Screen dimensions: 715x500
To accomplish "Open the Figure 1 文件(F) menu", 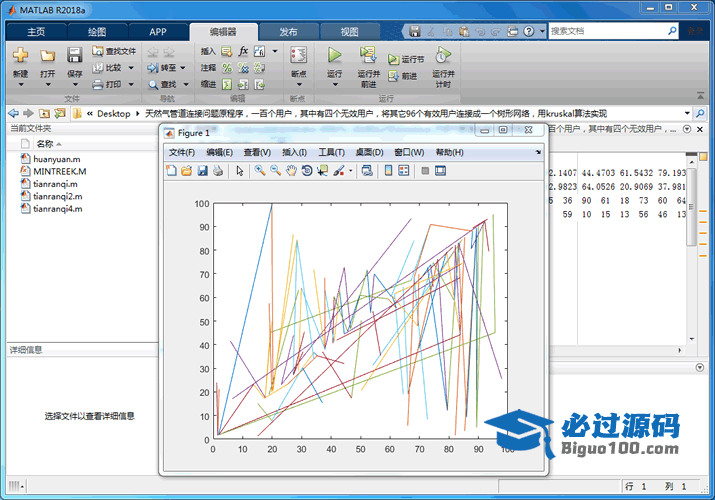I will tap(181, 152).
